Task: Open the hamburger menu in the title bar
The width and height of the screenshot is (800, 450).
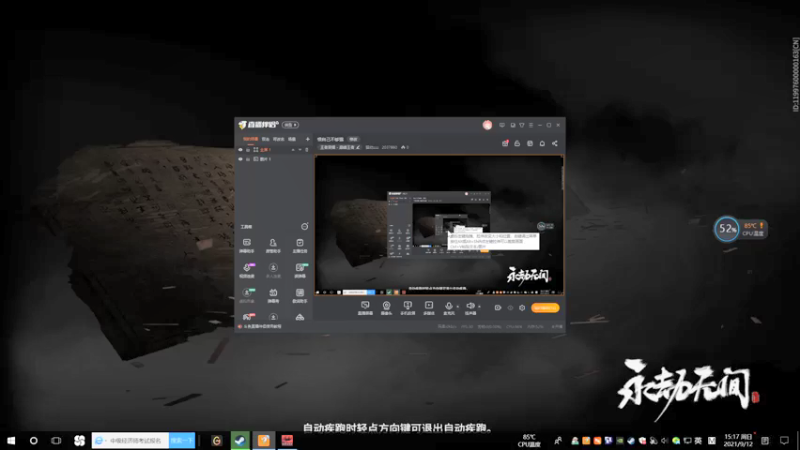Action: tap(531, 125)
